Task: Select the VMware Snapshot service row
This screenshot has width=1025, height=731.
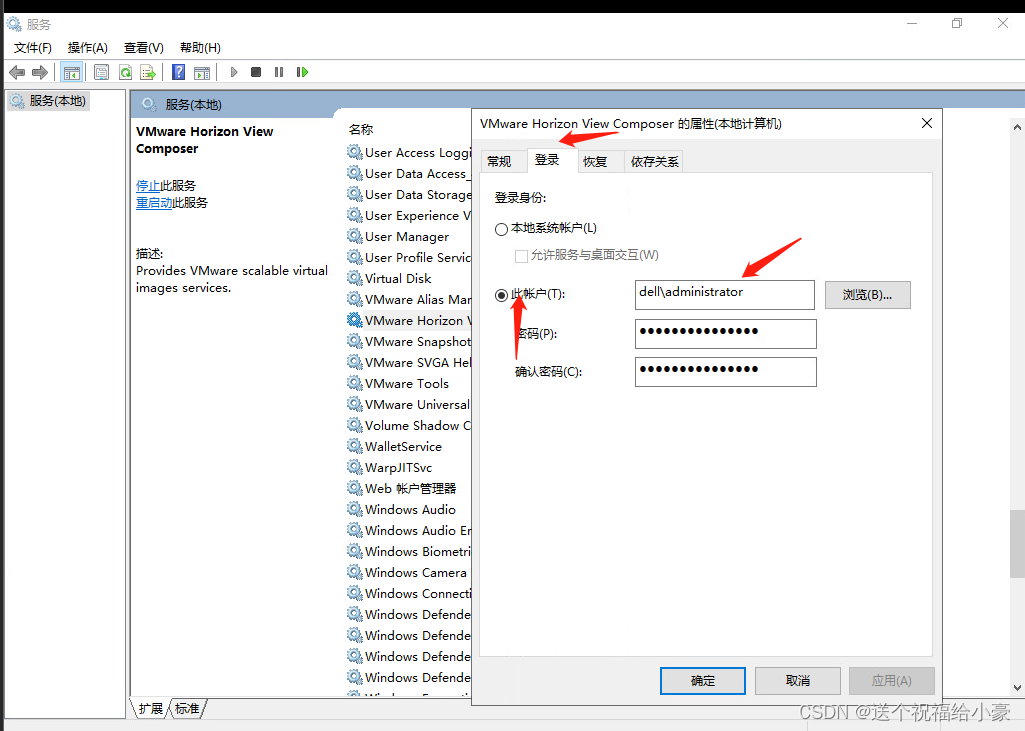Action: pyautogui.click(x=409, y=341)
